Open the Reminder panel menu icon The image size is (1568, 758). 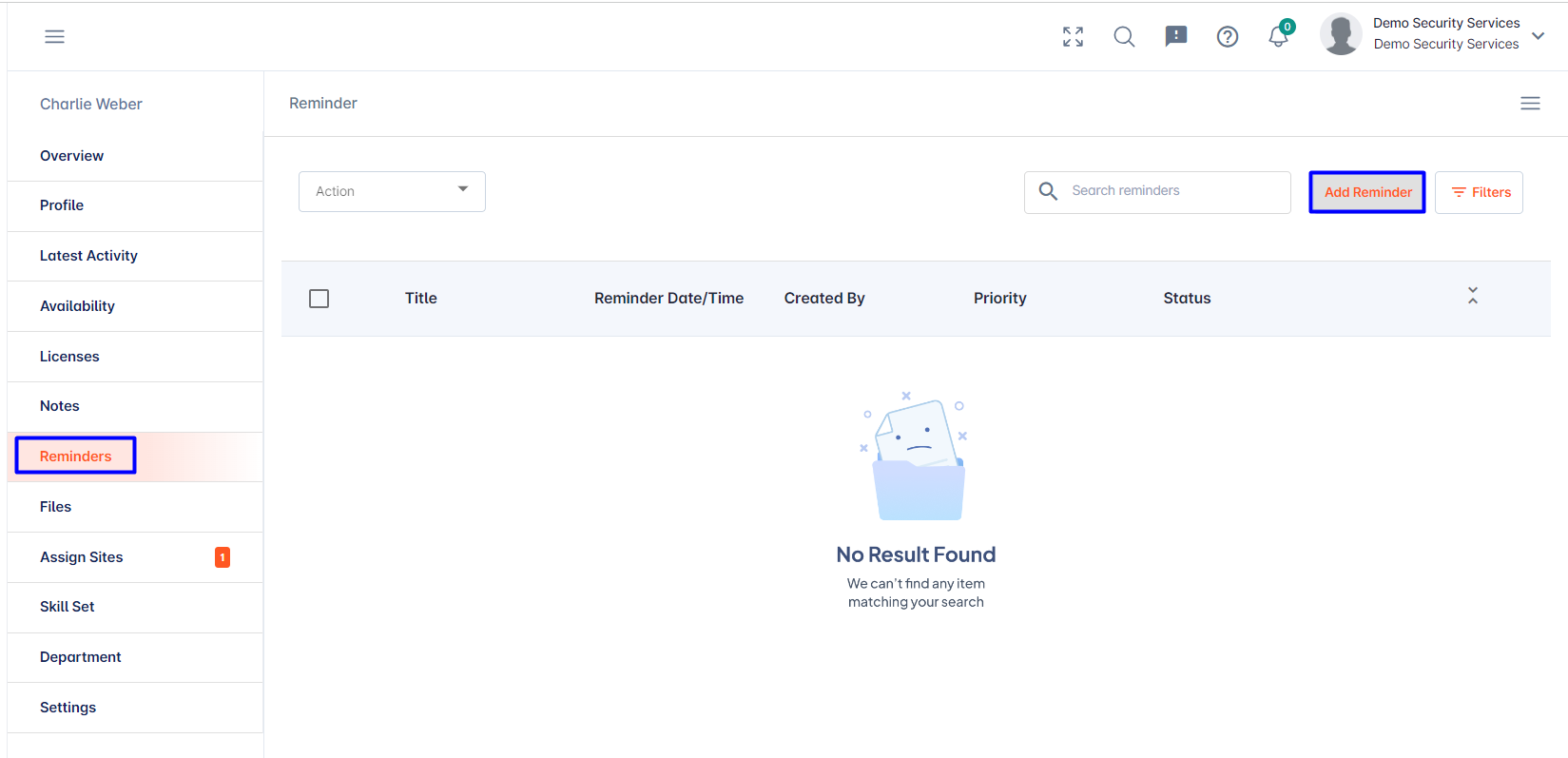point(1530,103)
